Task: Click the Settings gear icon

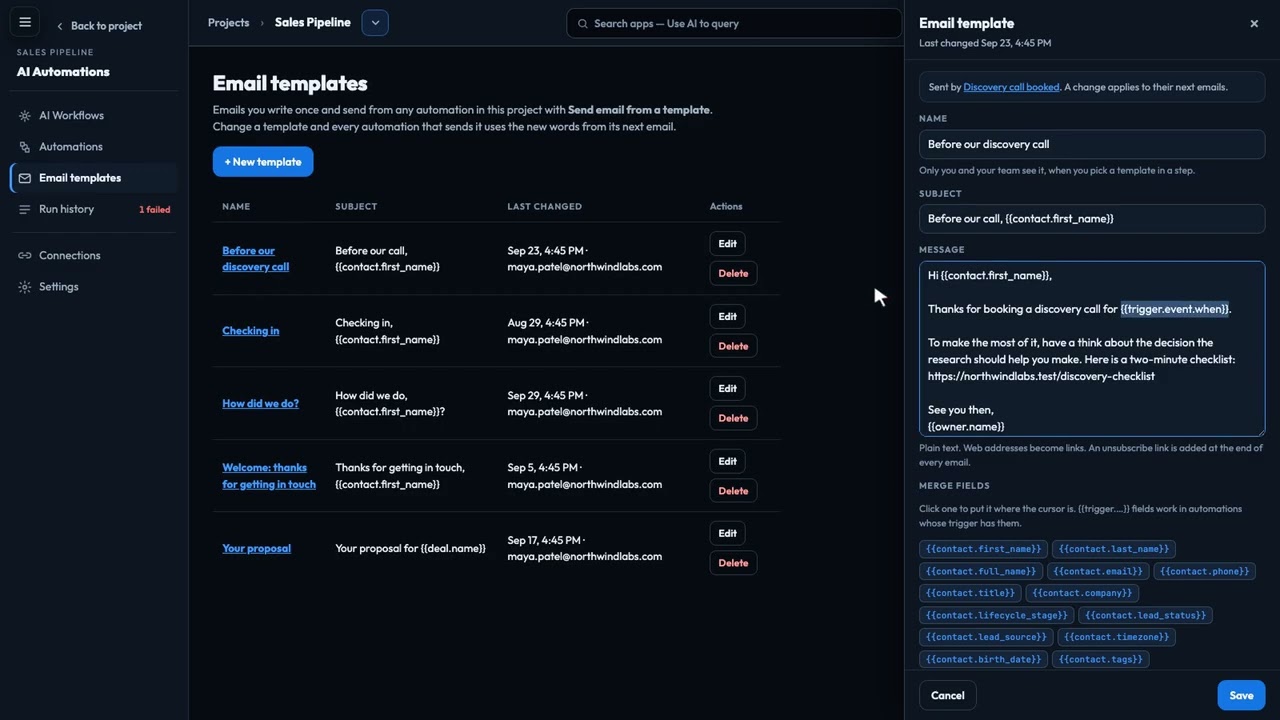Action: click(25, 287)
